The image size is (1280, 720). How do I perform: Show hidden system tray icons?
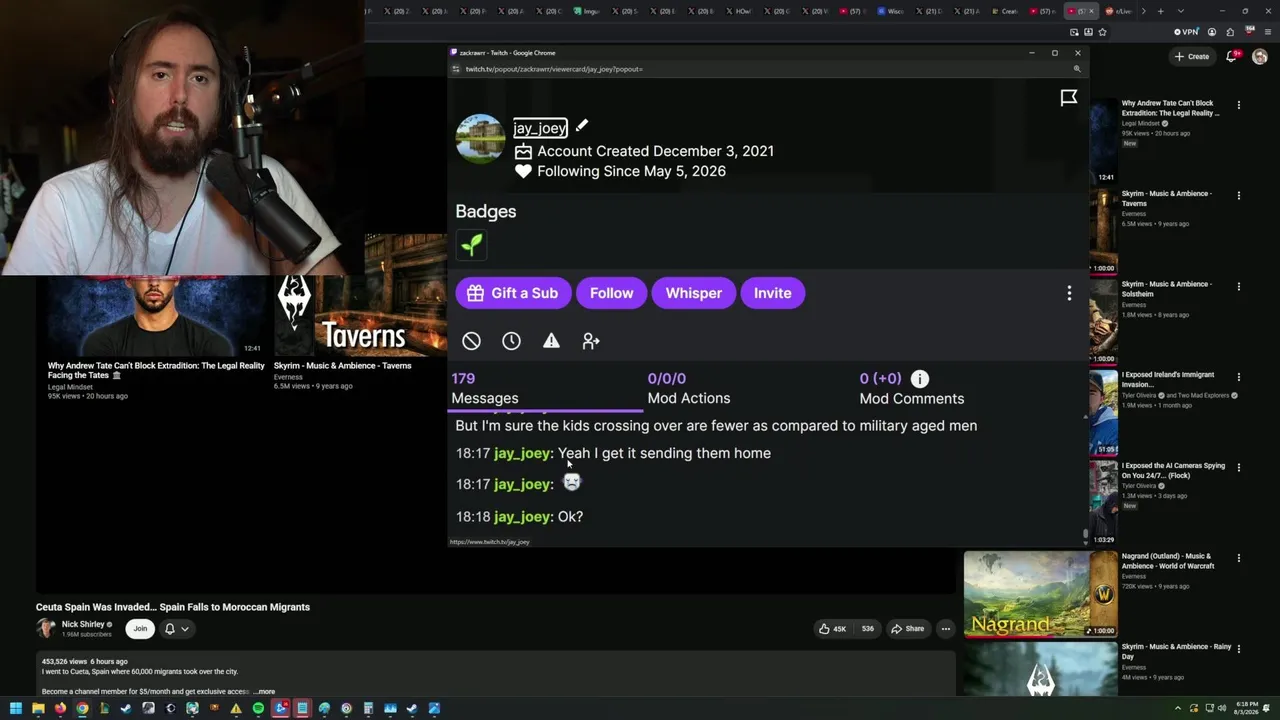click(1178, 709)
